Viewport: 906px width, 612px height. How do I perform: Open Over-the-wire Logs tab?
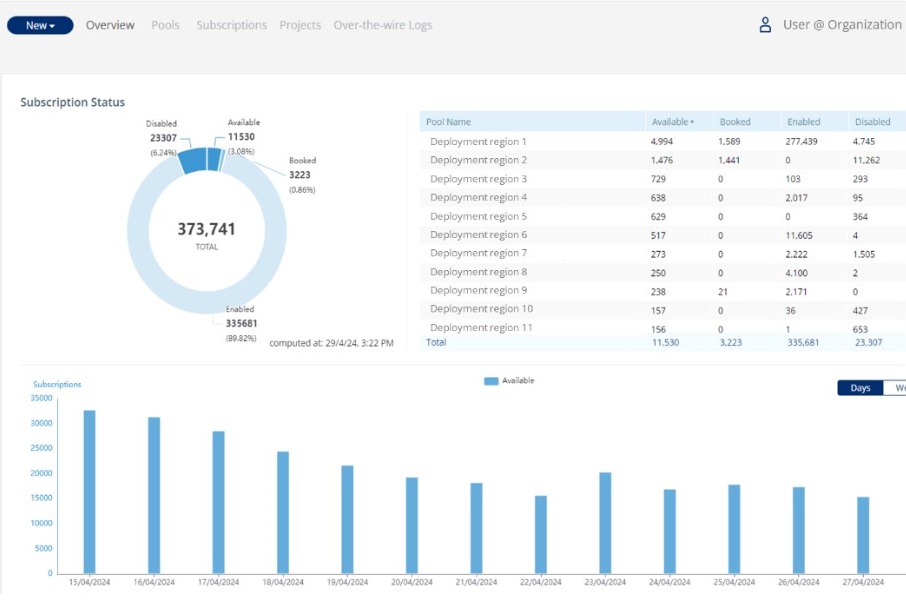383,25
